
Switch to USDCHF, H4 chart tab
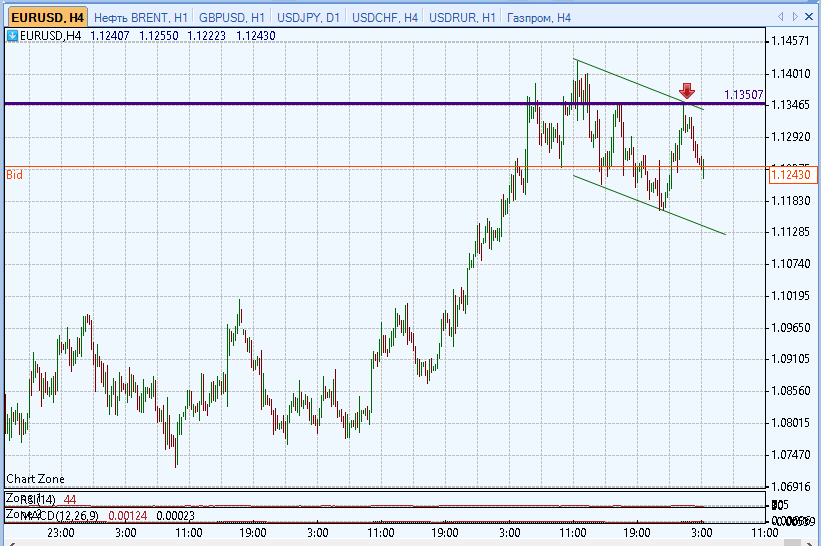tap(384, 18)
